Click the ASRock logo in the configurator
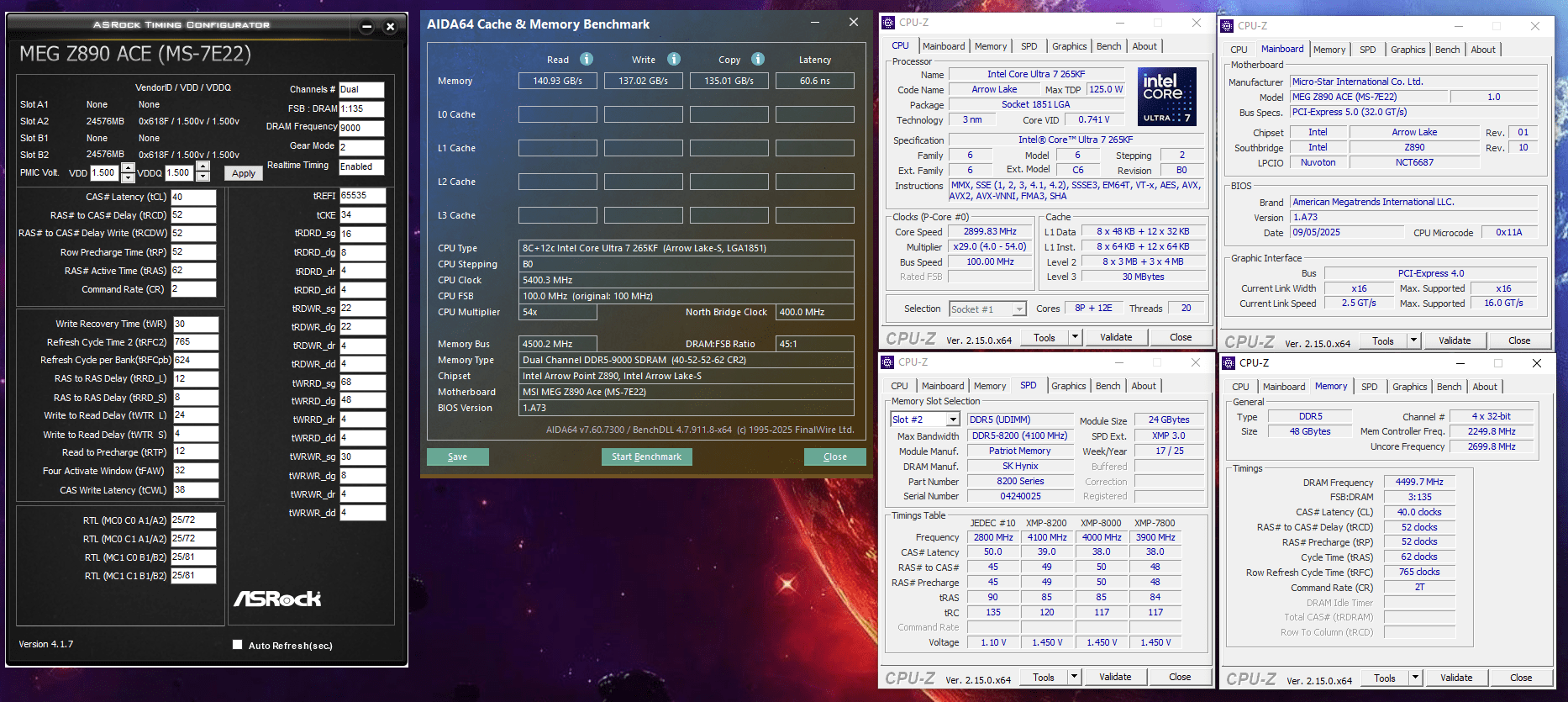Image resolution: width=1568 pixels, height=702 pixels. (x=277, y=599)
